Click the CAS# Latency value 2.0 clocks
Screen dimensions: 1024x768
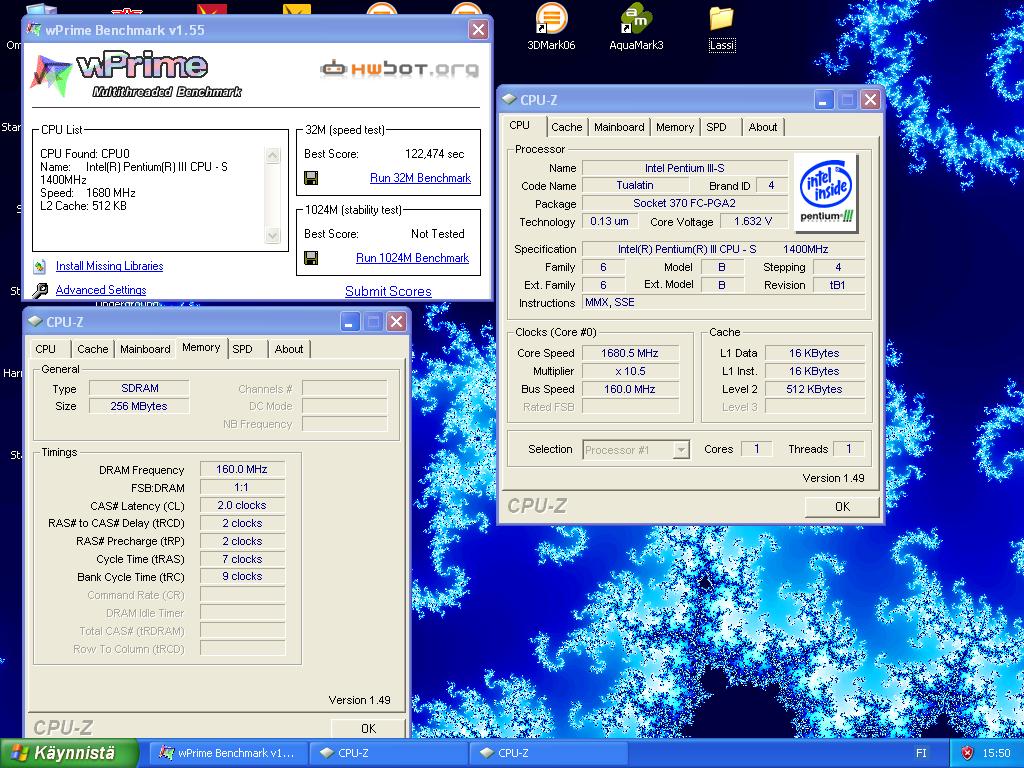[x=242, y=505]
